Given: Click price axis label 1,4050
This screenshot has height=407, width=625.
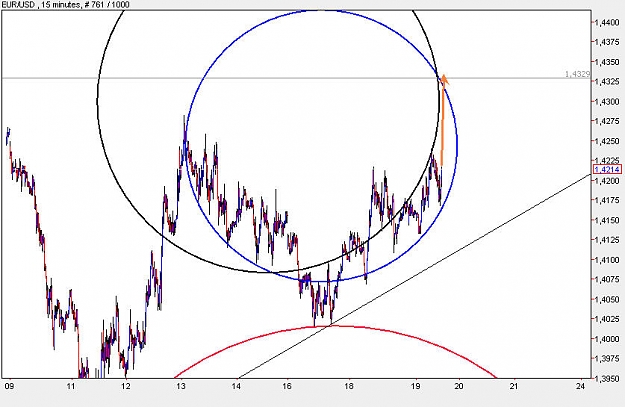Looking at the screenshot, I should tap(607, 299).
